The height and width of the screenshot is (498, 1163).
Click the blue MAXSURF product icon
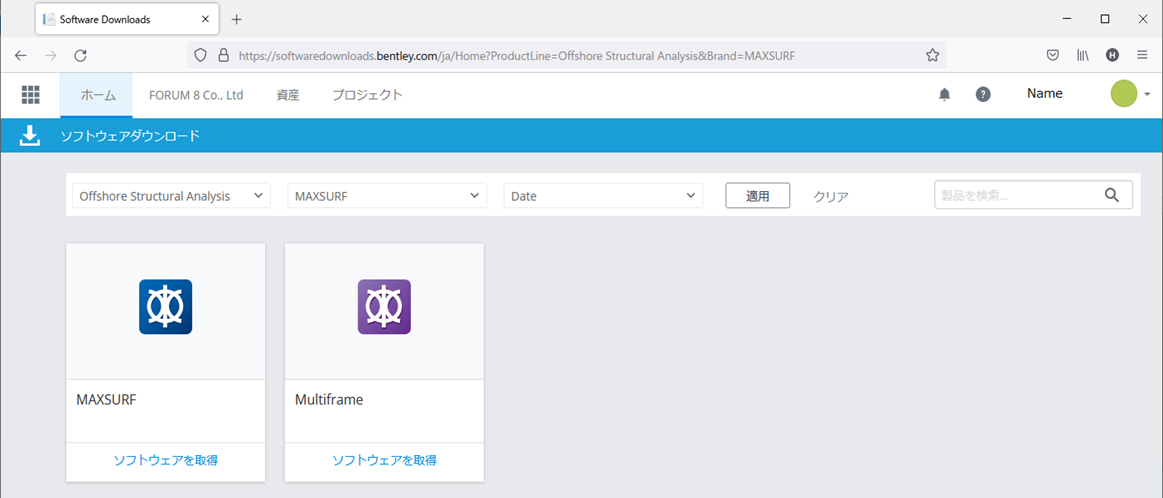coord(165,307)
